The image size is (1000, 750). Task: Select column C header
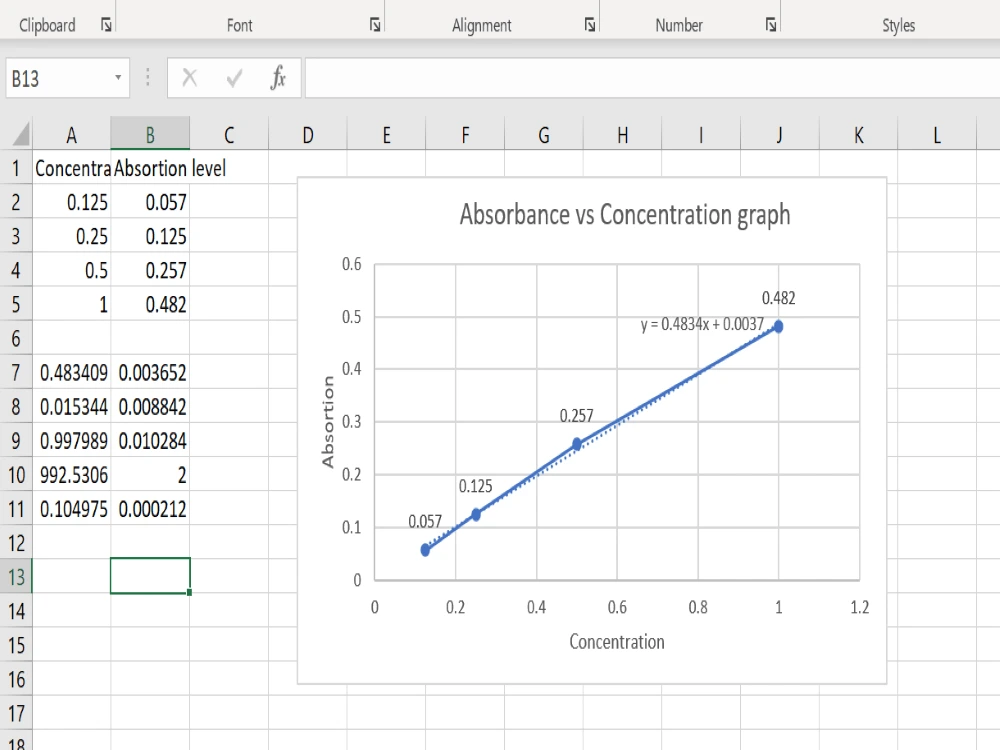coord(229,135)
